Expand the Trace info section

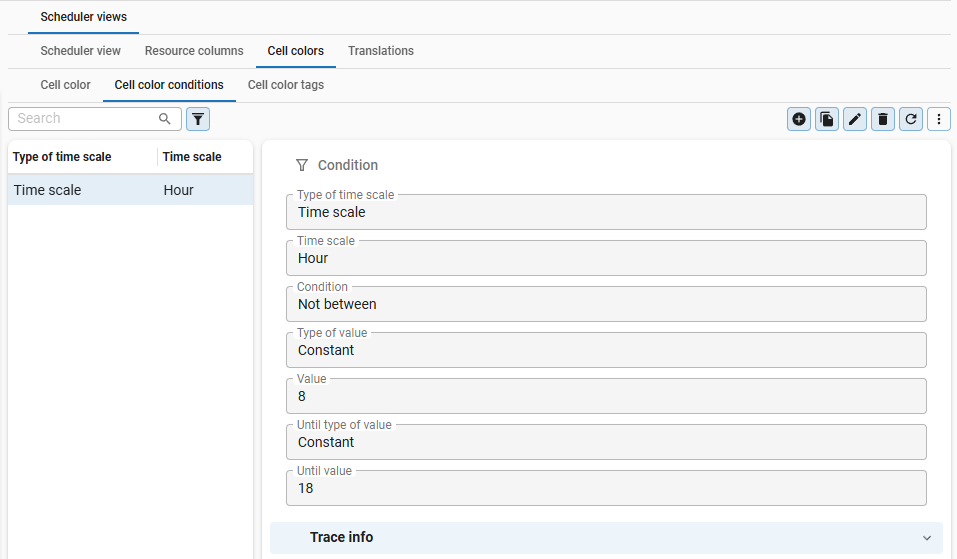[342, 537]
